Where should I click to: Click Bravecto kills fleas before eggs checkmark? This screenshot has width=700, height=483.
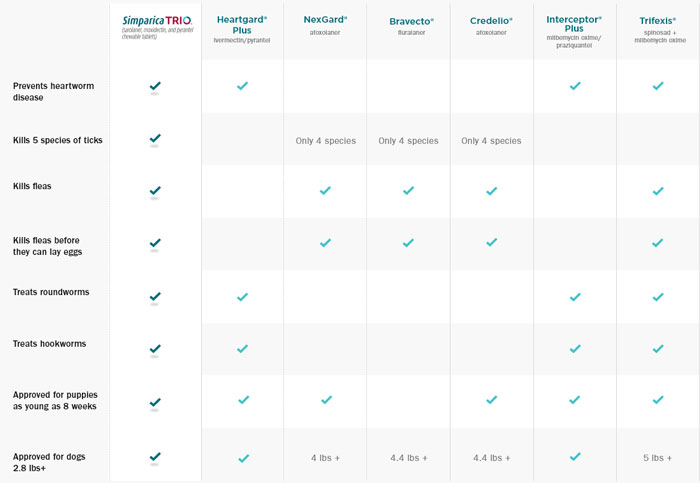(x=408, y=243)
